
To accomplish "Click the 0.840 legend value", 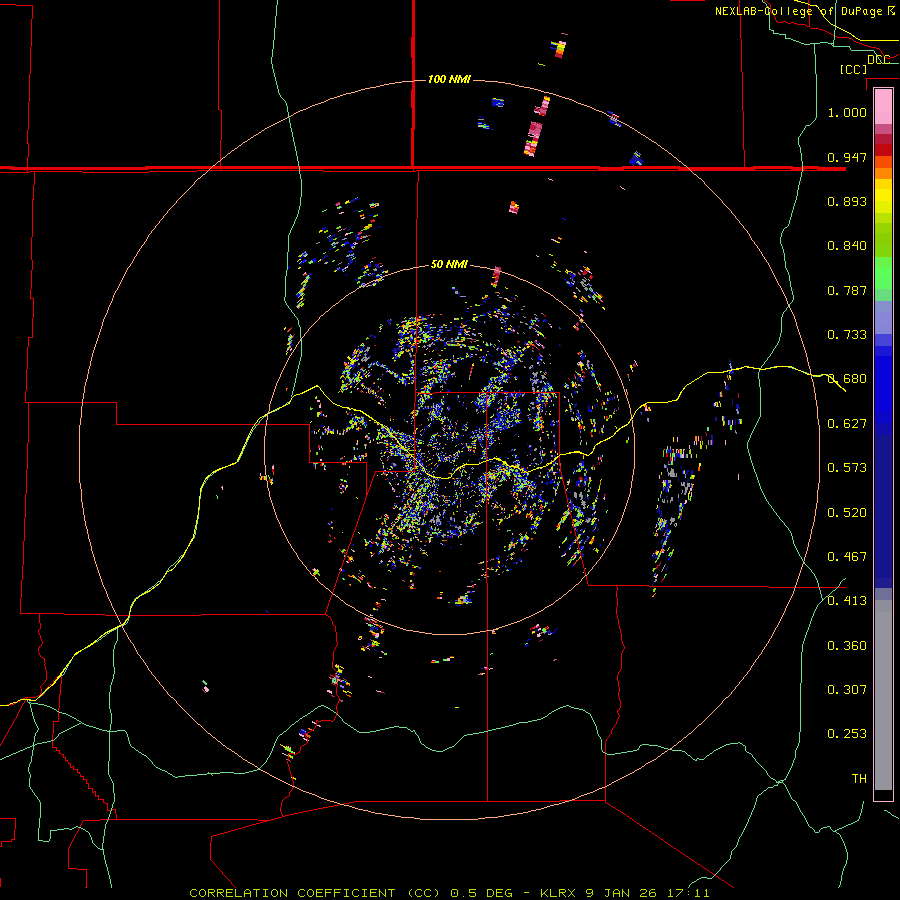I will [x=847, y=246].
